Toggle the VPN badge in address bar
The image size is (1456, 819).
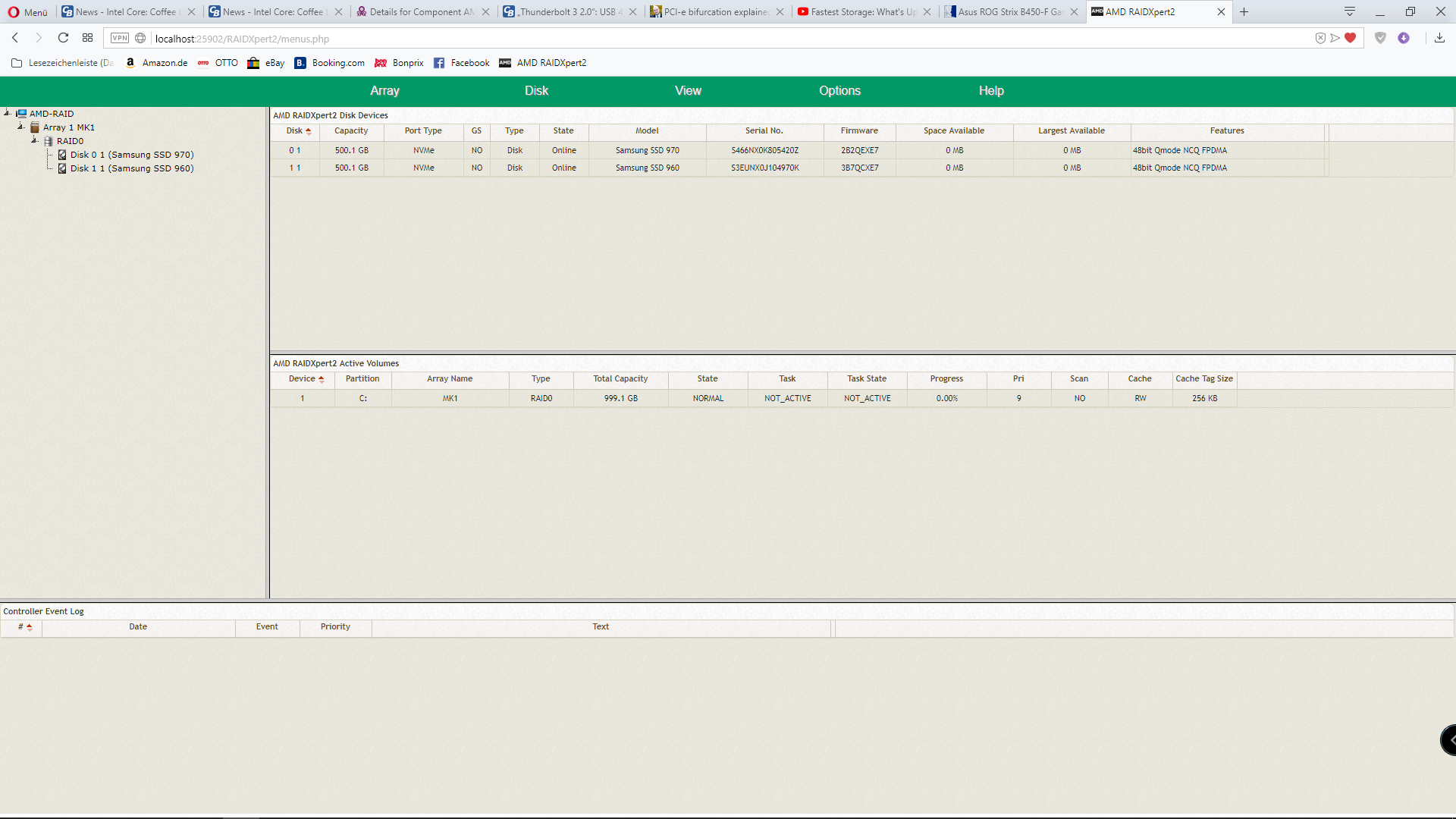(120, 38)
